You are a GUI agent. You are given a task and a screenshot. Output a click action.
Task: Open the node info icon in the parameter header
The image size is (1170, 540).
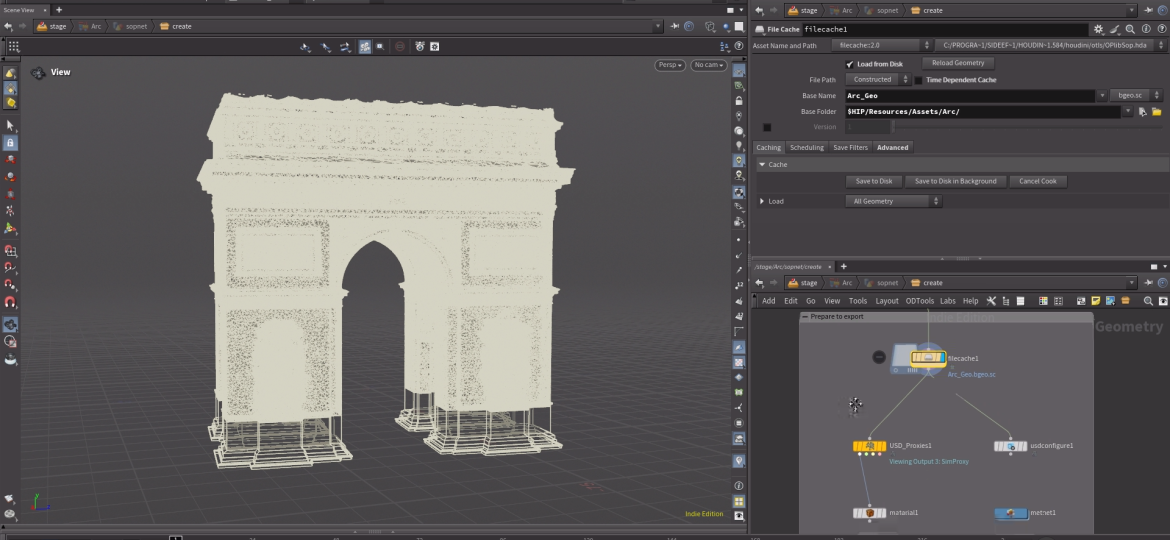(x=1144, y=30)
